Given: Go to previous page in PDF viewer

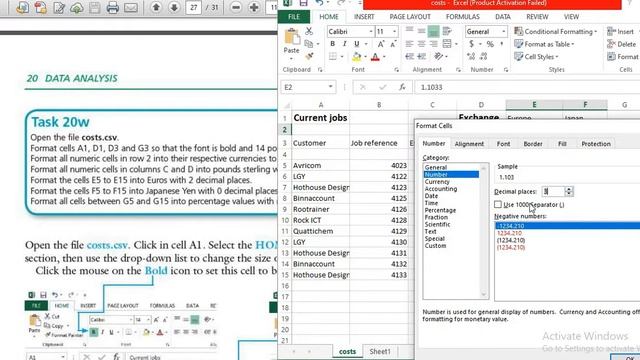Looking at the screenshot, I should (156, 7).
